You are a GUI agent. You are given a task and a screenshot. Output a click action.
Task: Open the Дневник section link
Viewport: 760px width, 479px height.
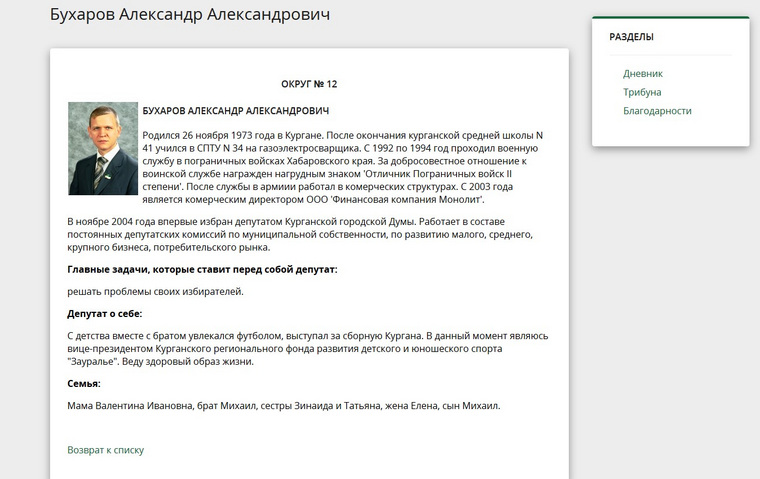643,74
